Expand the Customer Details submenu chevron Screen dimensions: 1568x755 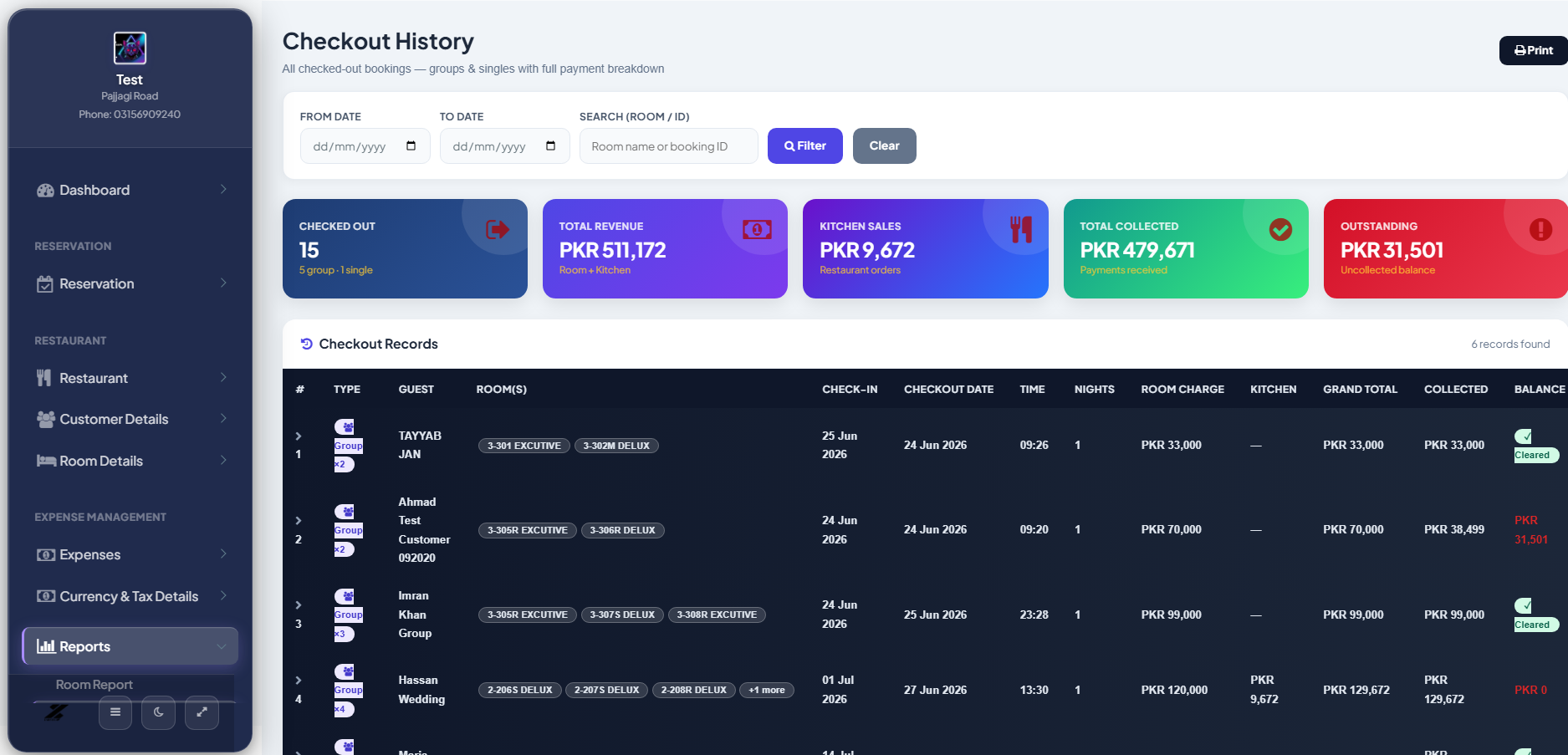click(223, 419)
